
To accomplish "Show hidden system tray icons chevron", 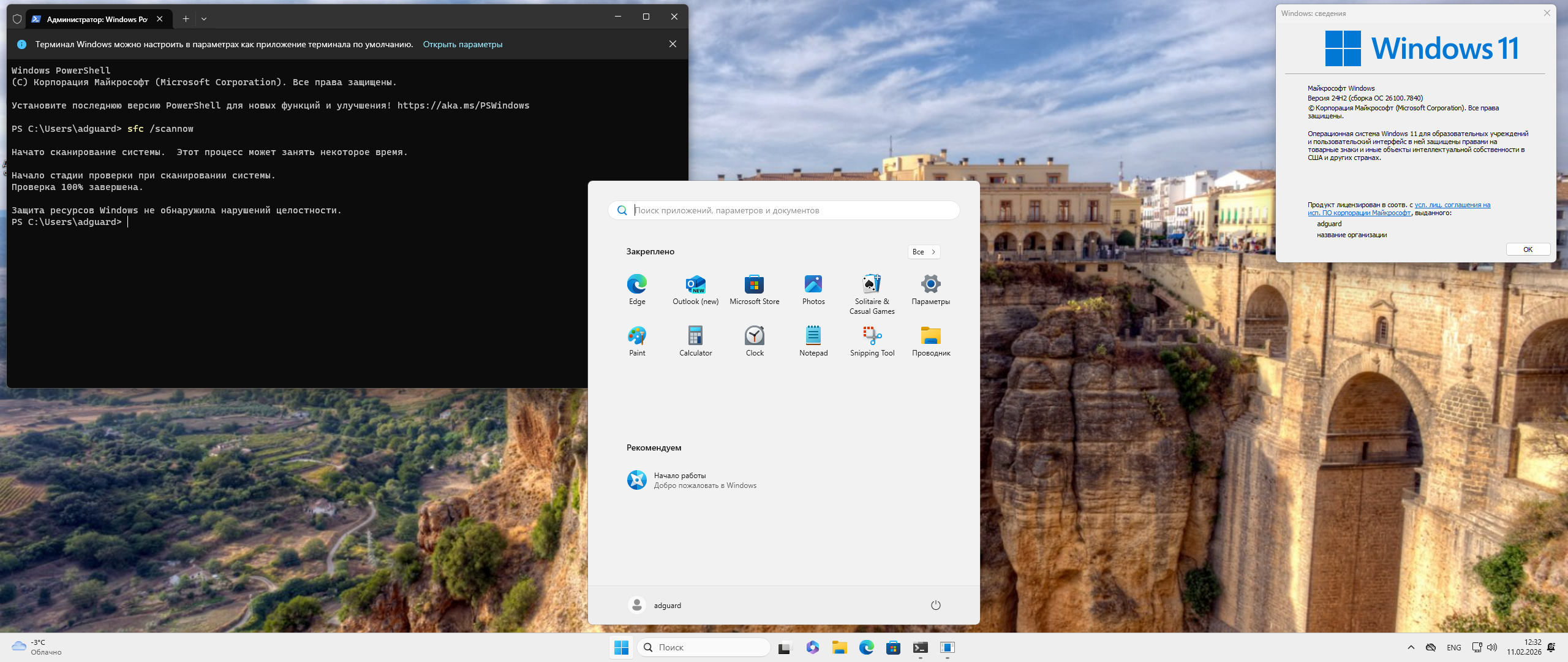I will [1411, 647].
